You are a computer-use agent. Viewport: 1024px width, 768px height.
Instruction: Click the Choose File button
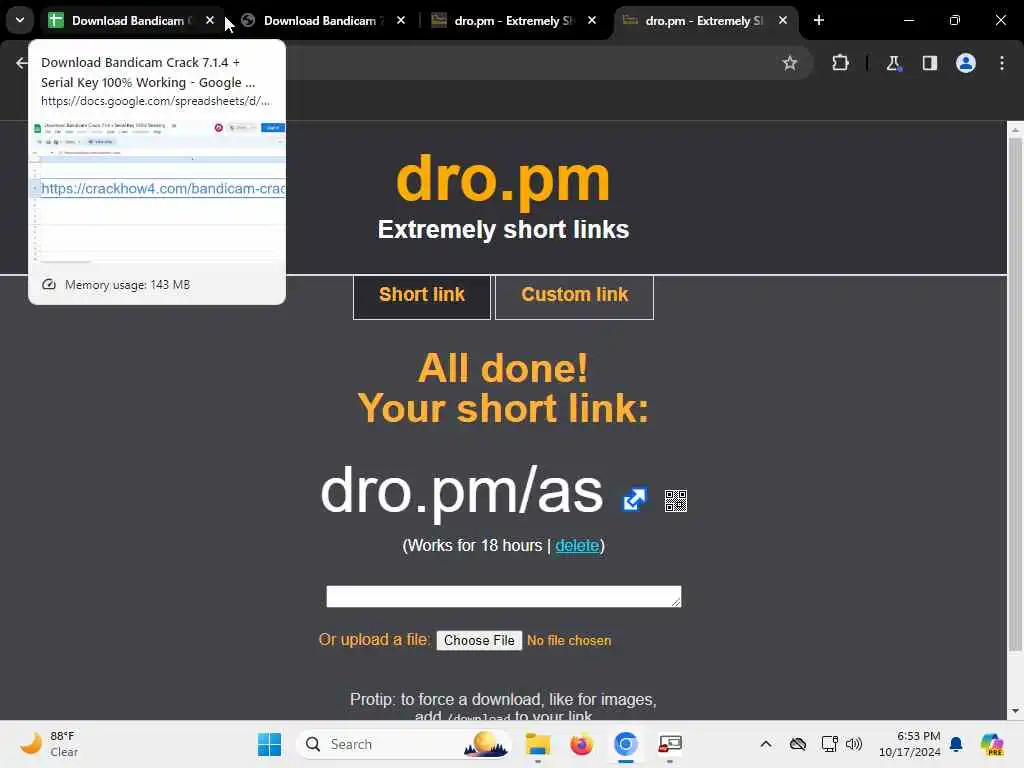click(479, 641)
